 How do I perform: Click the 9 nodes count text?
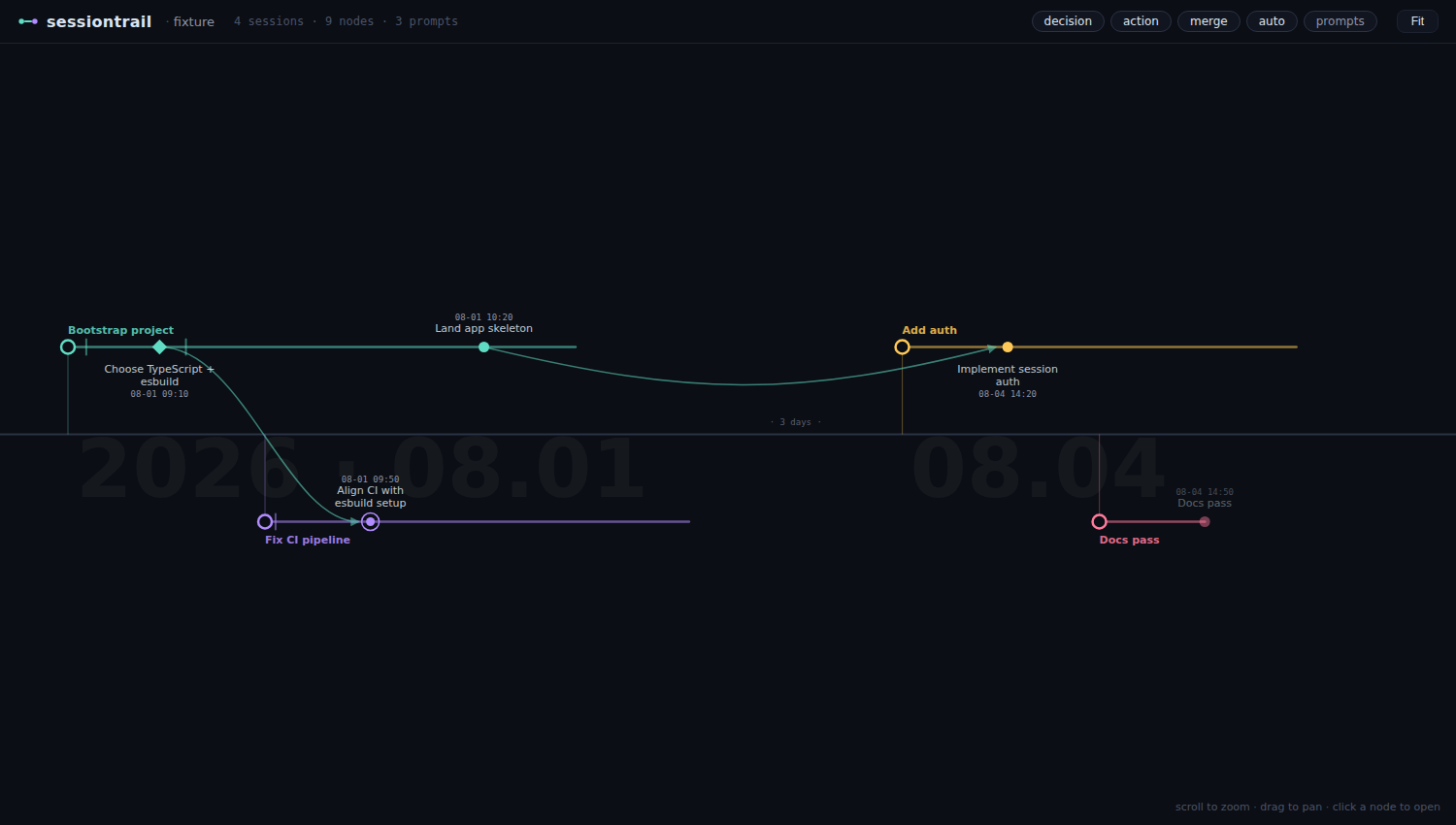349,21
